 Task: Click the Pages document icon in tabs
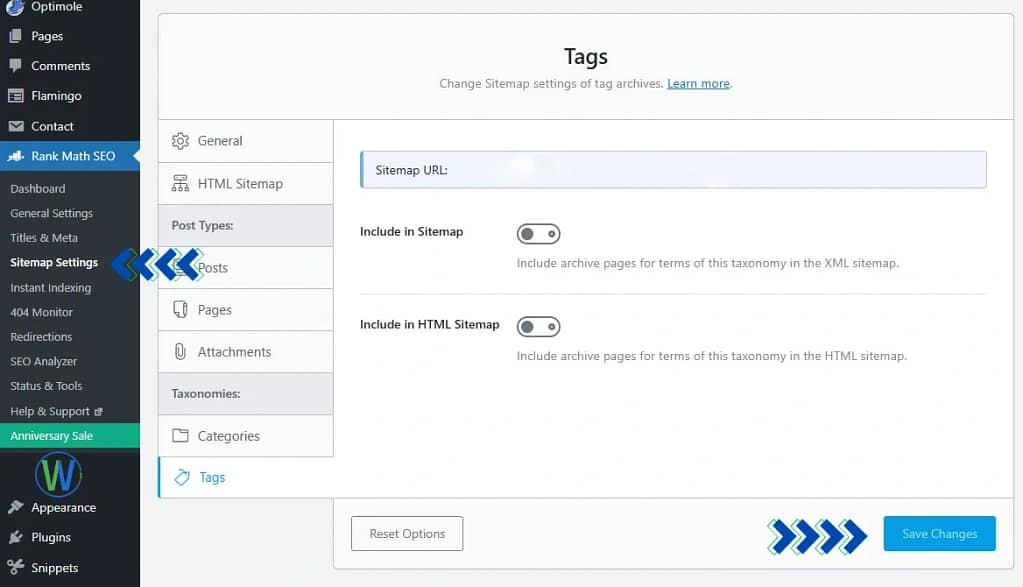[x=180, y=310]
